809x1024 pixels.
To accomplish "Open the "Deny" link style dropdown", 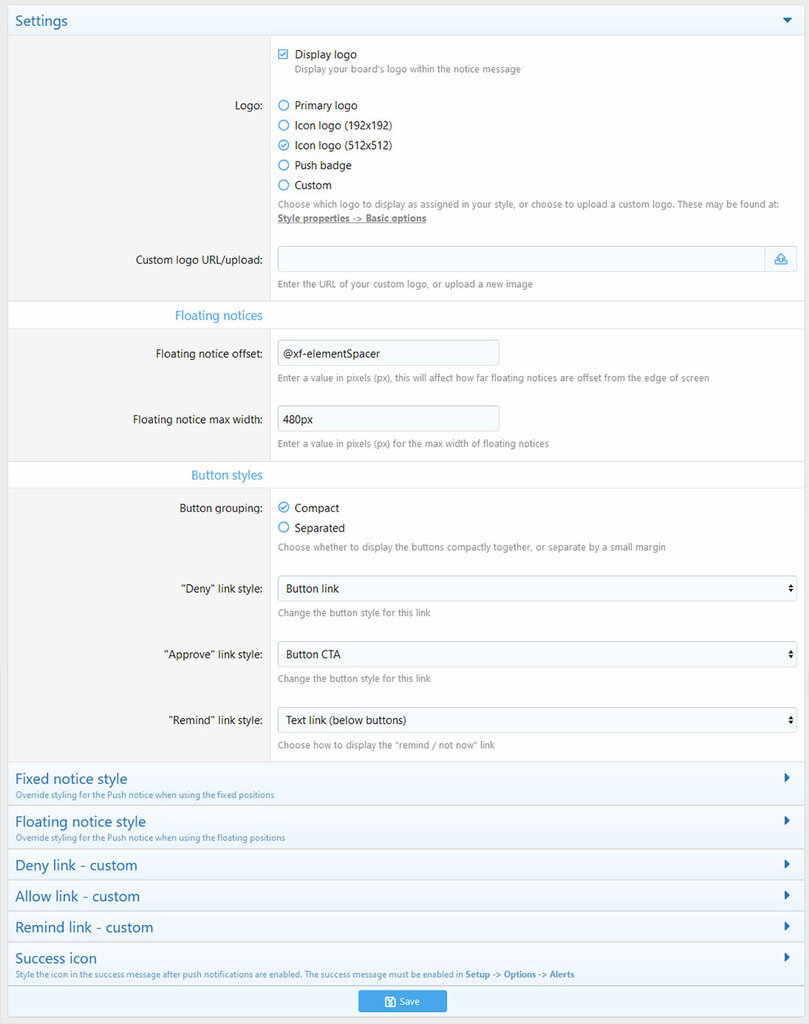I will point(537,588).
